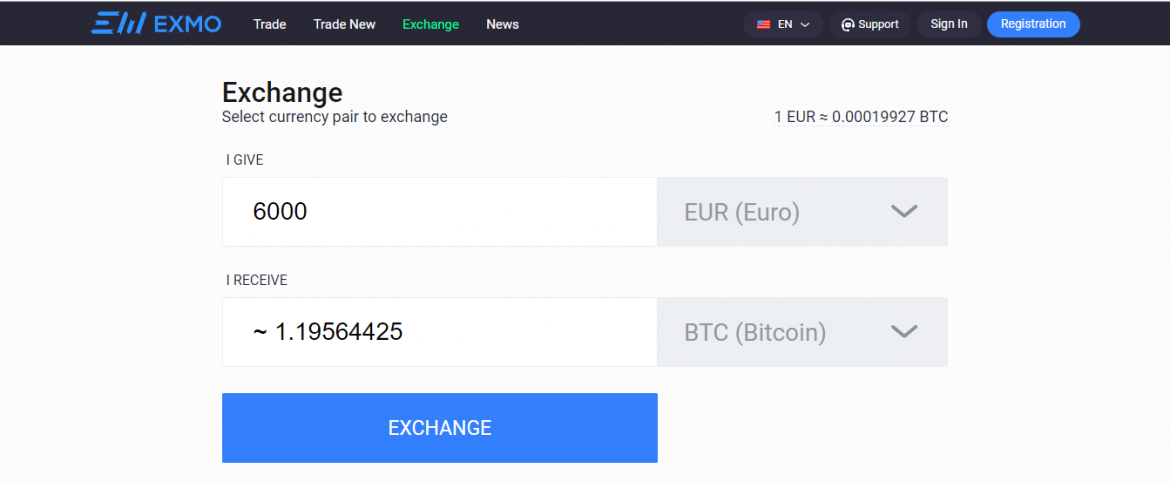This screenshot has width=1170, height=482.
Task: Click the blue Registration button
Action: (1033, 24)
